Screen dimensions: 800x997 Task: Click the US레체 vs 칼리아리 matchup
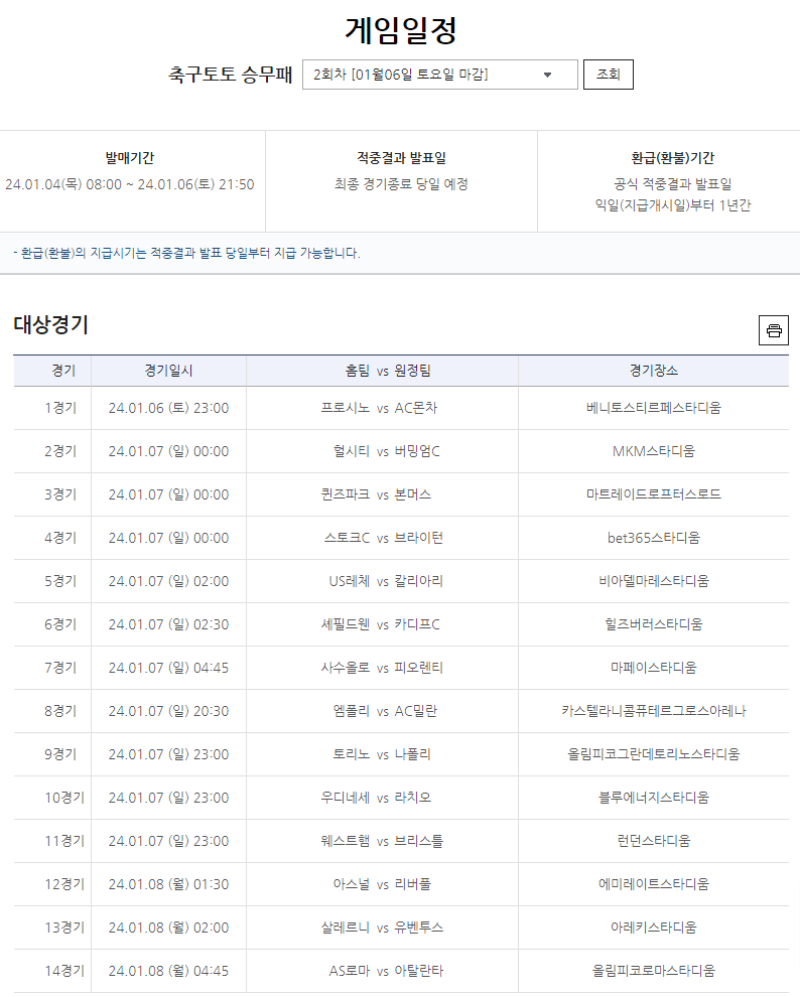[386, 581]
